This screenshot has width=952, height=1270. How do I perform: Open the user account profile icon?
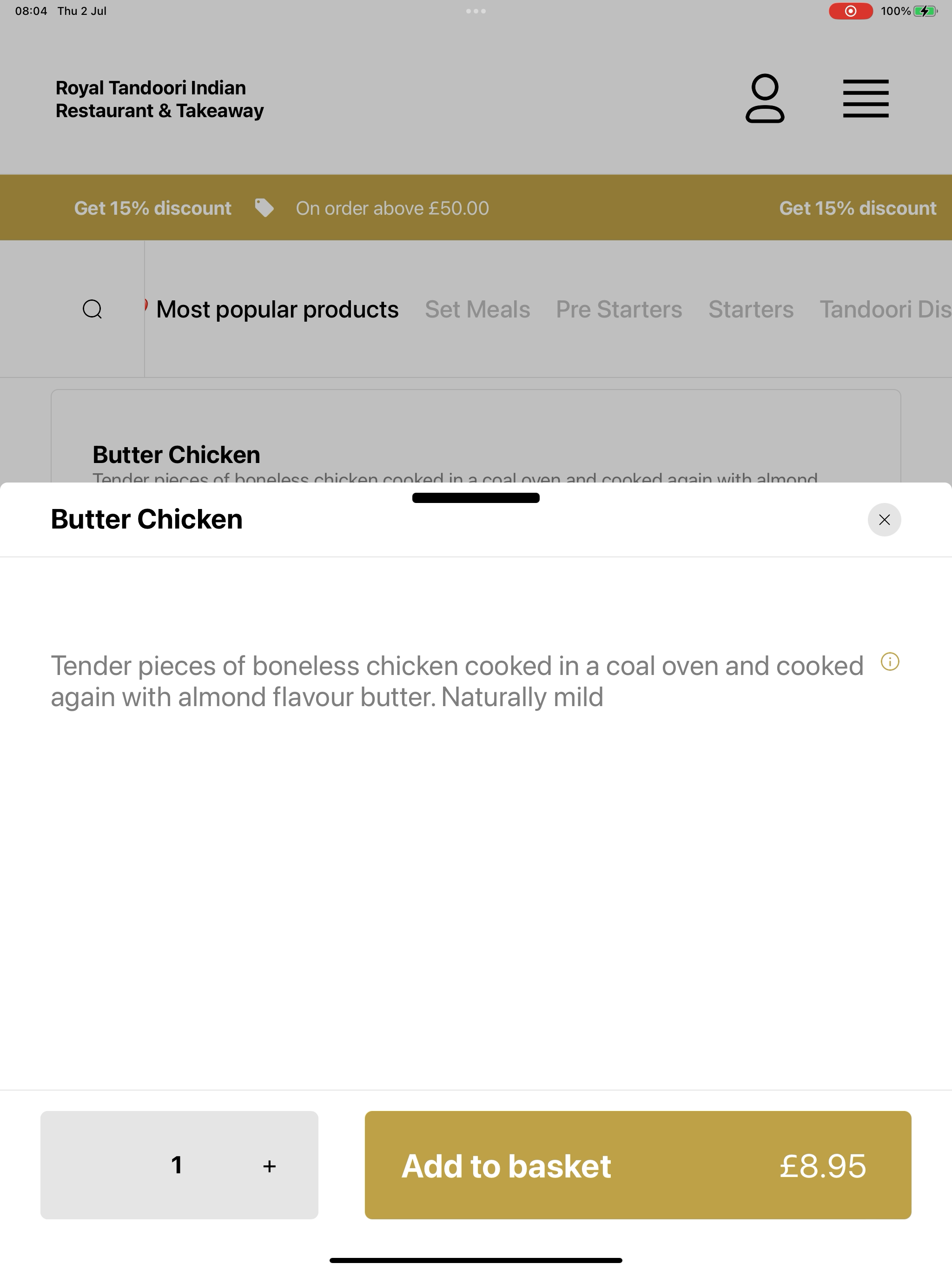coord(765,98)
